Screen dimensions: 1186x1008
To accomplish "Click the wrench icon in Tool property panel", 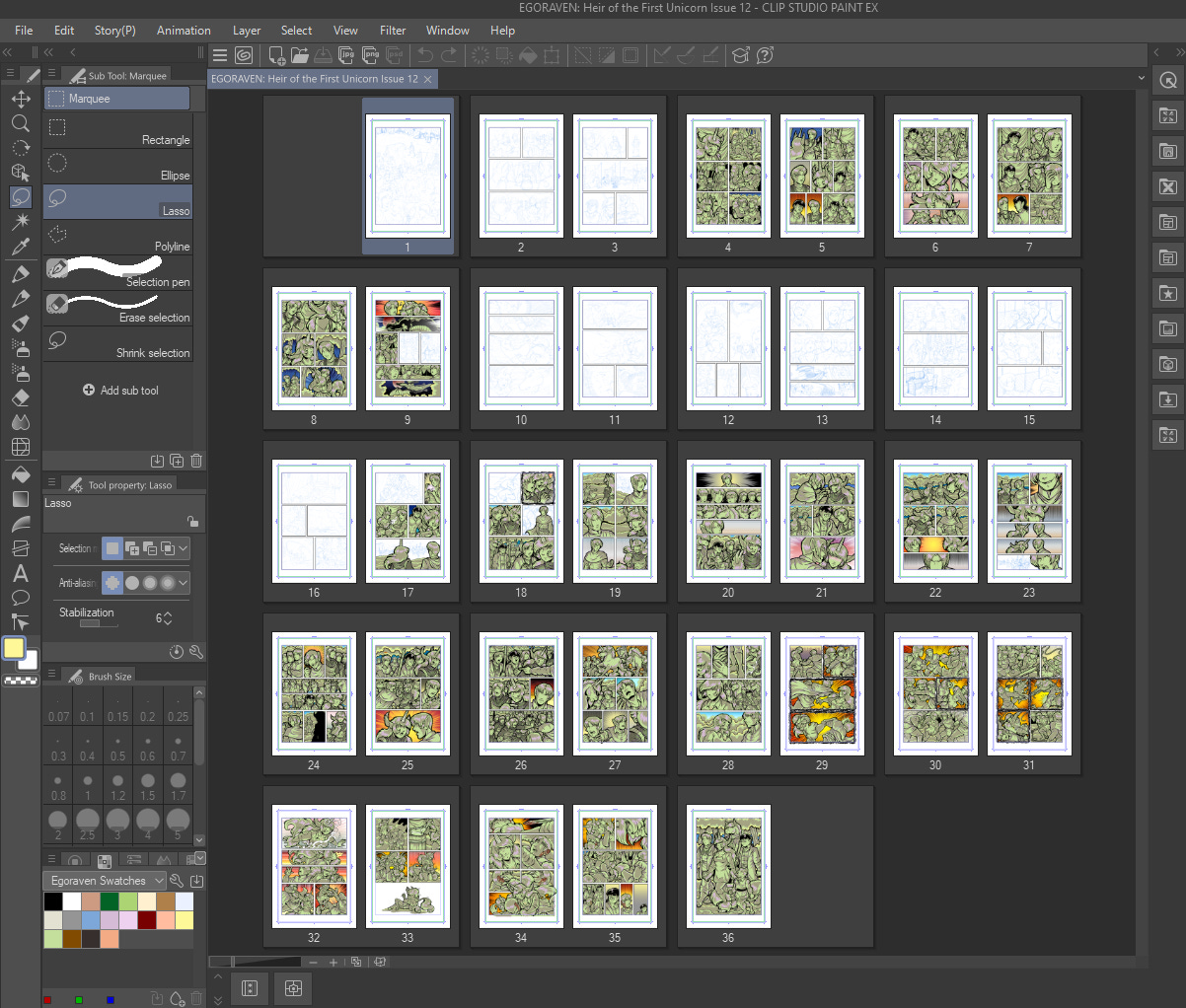I will (x=196, y=652).
